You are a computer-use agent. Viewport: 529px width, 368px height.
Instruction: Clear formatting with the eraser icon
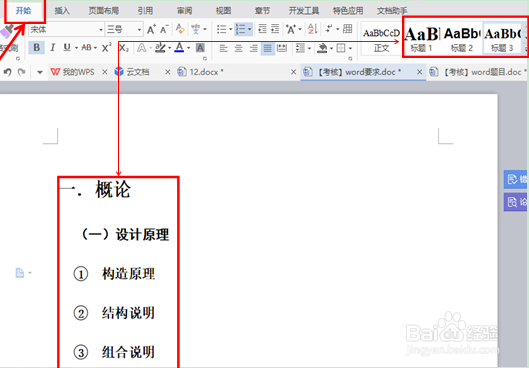coord(180,30)
